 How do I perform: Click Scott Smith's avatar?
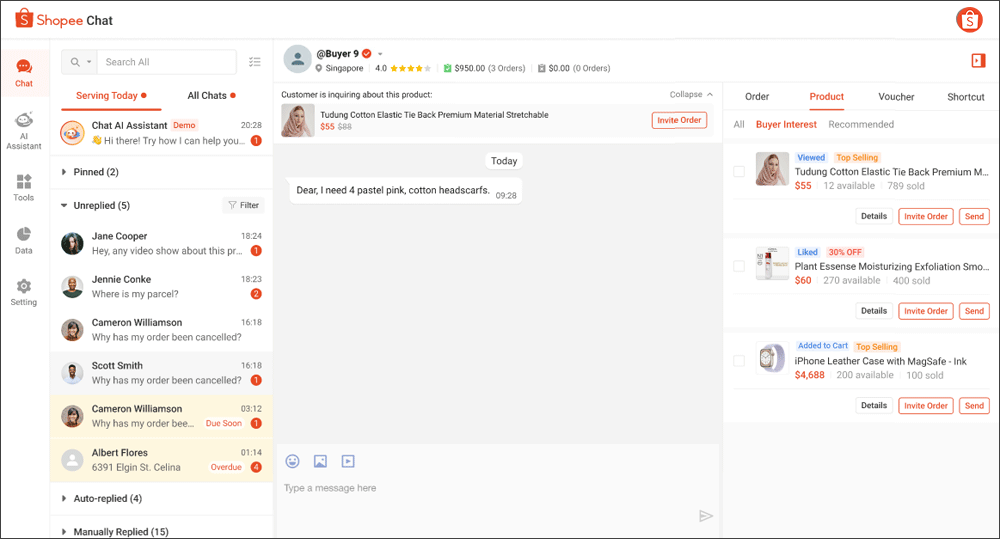tap(72, 373)
